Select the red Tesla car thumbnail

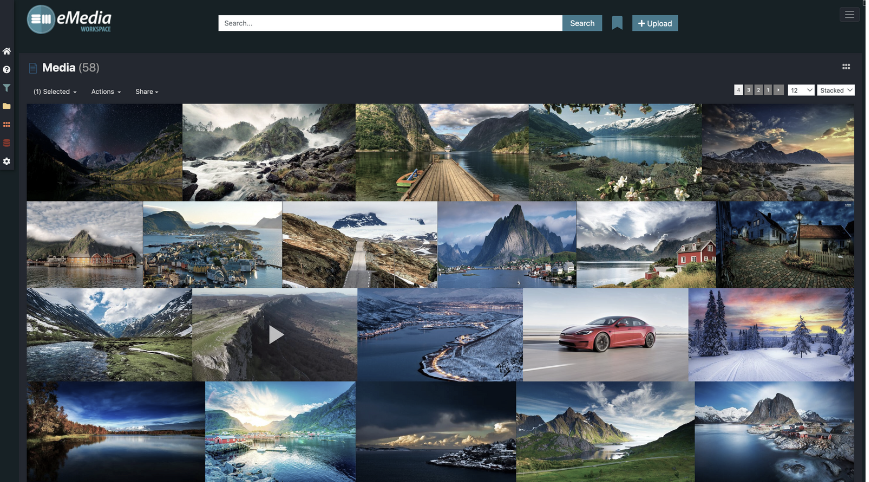click(x=606, y=335)
